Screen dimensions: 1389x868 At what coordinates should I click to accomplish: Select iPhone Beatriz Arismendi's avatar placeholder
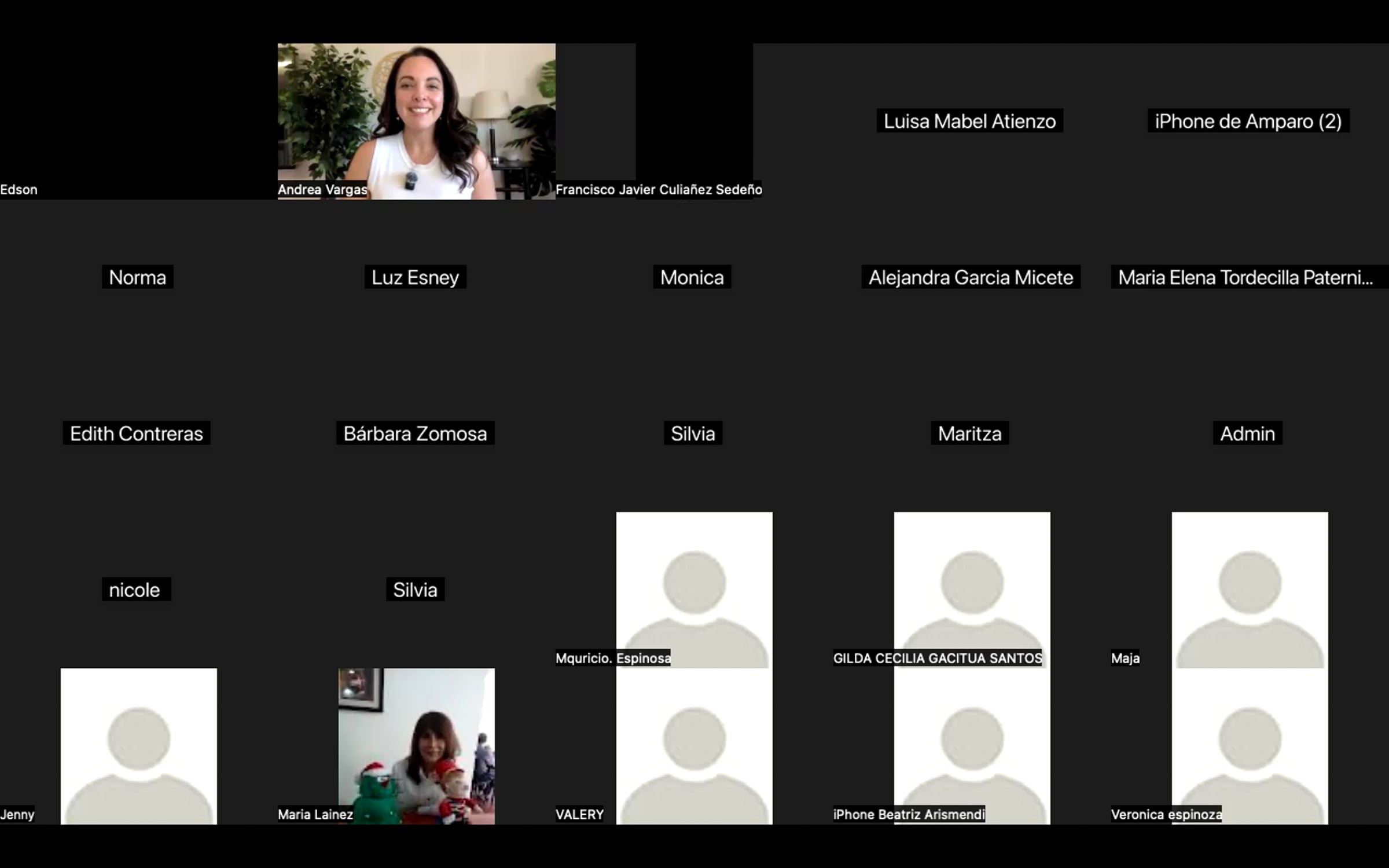point(972,746)
